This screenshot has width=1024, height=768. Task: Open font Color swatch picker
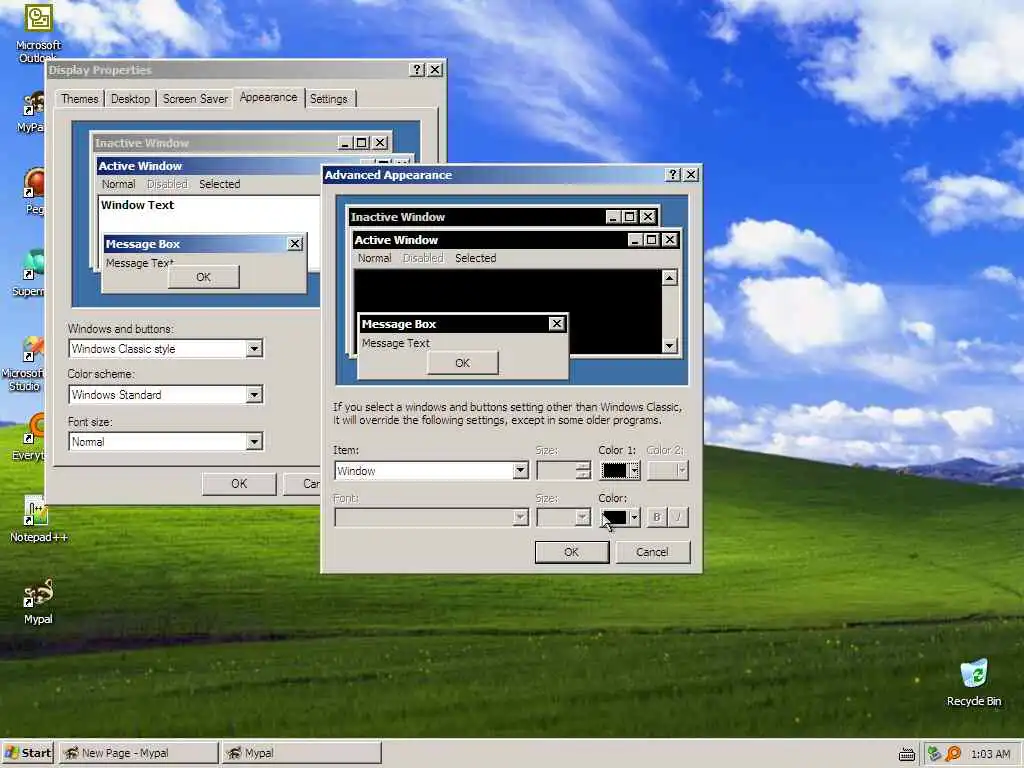[x=620, y=517]
